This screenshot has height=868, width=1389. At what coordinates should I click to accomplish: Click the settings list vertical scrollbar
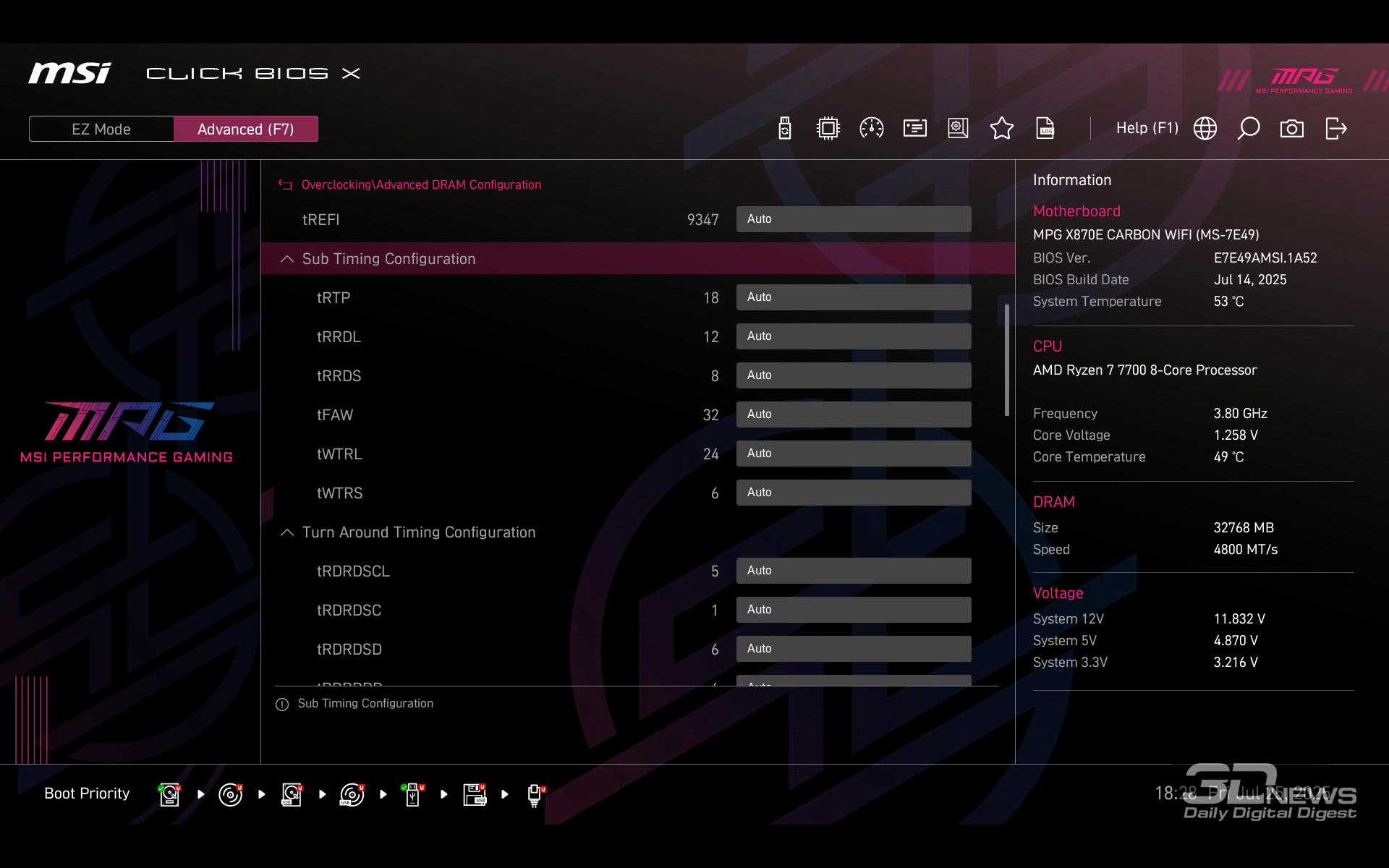(x=1007, y=360)
